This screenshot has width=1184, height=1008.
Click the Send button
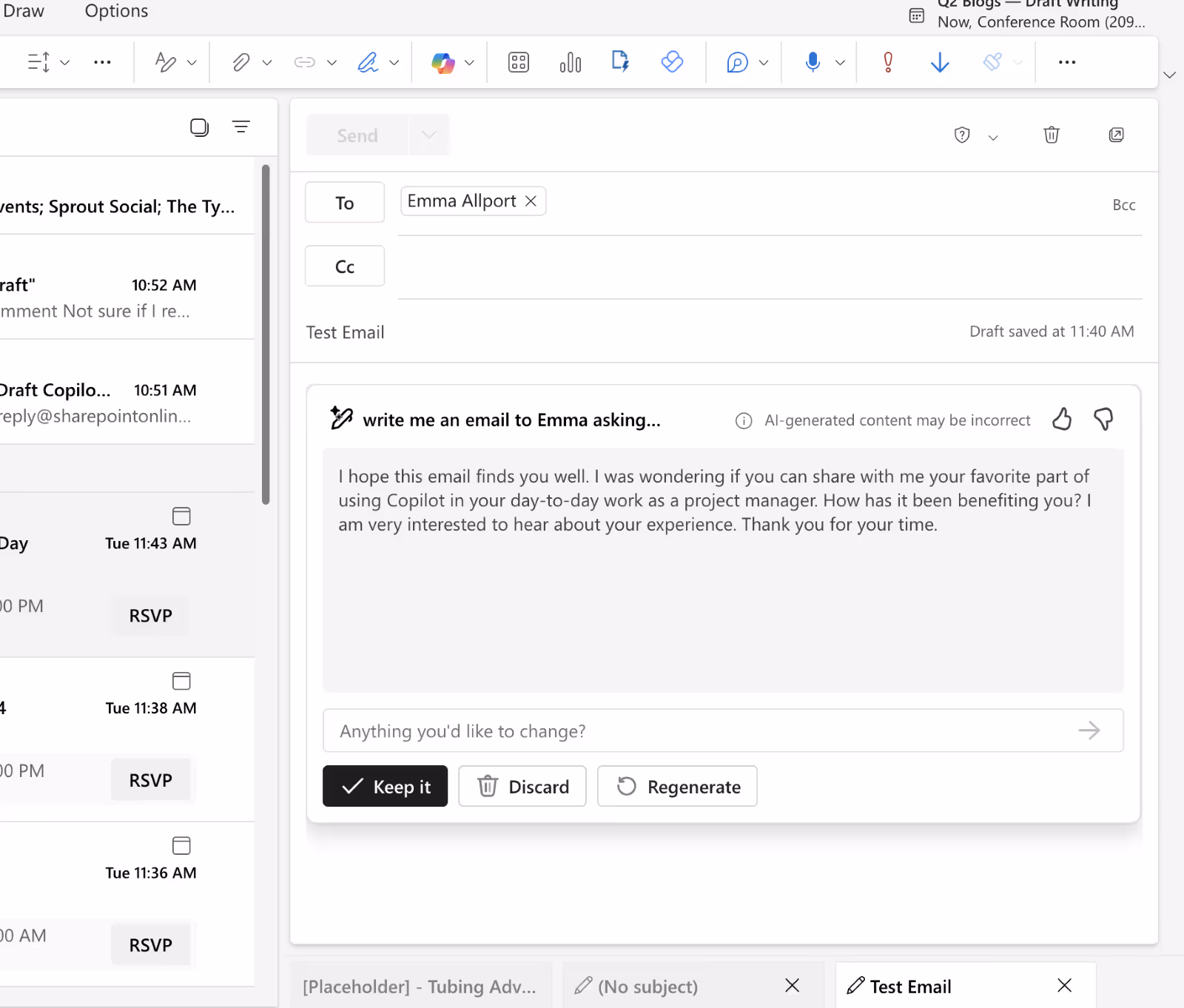(x=357, y=135)
